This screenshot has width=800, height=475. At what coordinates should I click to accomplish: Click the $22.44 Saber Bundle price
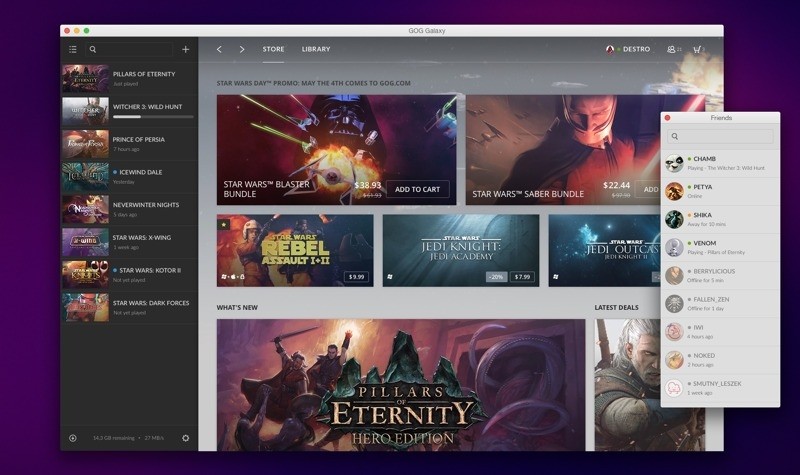[616, 185]
